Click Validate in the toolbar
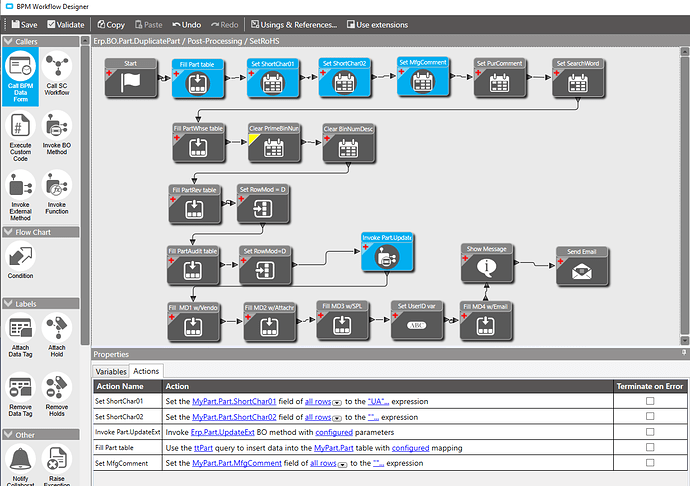The image size is (690, 486). (x=66, y=25)
